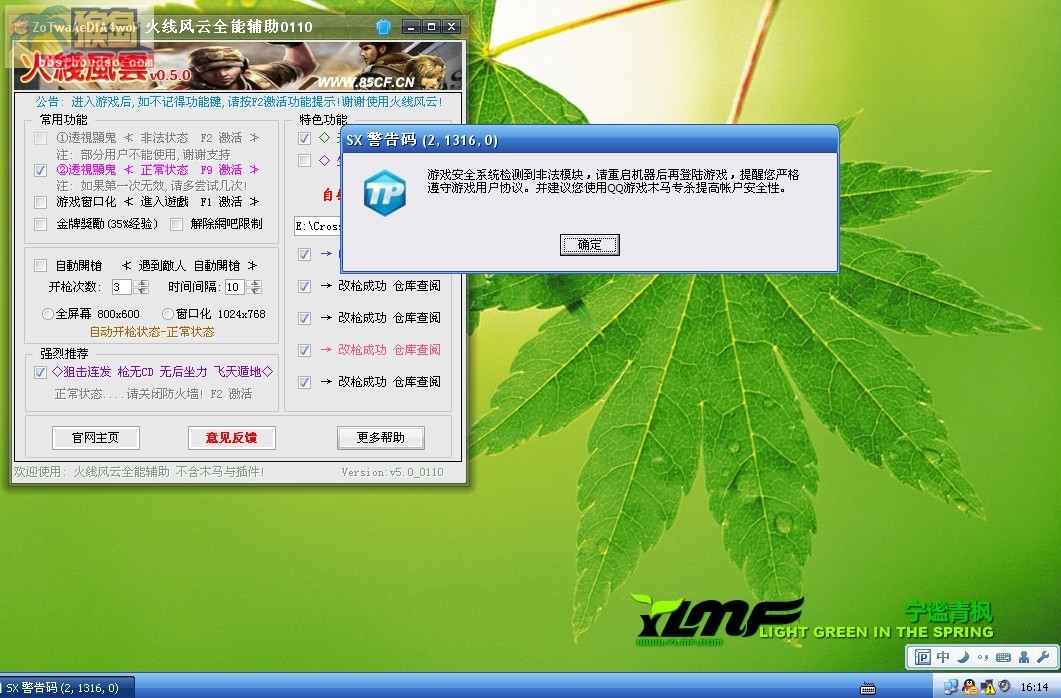
Task: Click the blue shirt skin icon in title bar
Action: pyautogui.click(x=384, y=26)
